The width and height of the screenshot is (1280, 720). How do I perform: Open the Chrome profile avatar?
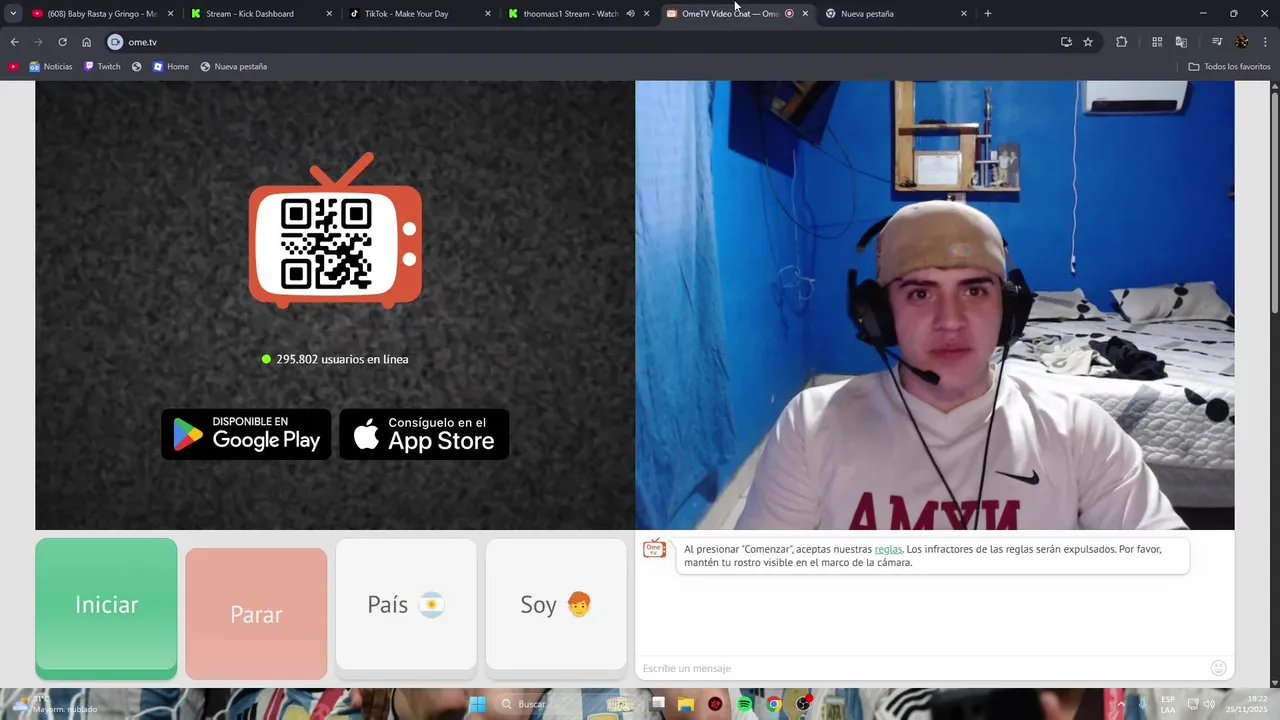(1241, 42)
